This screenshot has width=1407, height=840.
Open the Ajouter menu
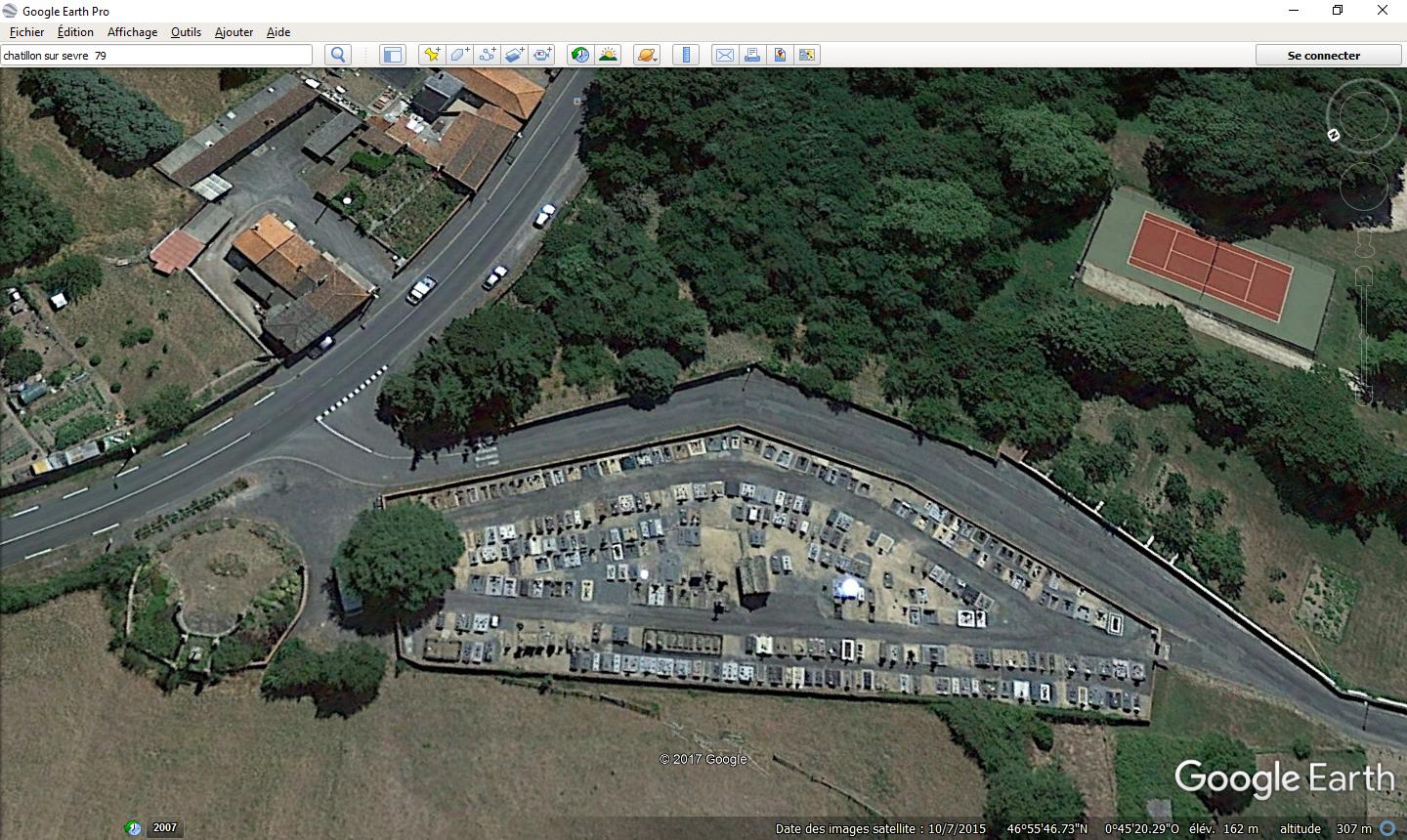pyautogui.click(x=234, y=31)
